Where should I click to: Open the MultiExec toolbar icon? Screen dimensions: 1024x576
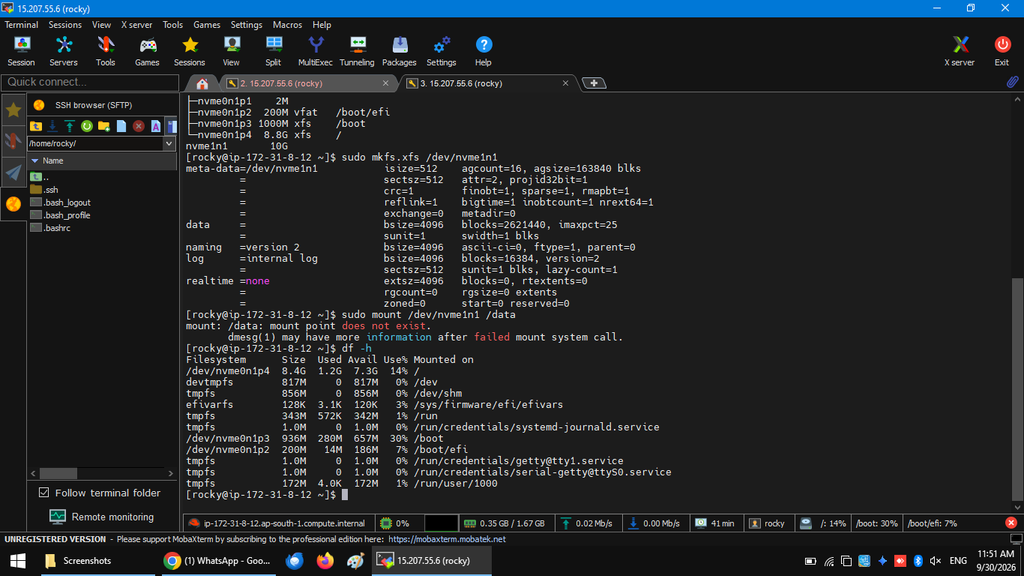(x=315, y=52)
